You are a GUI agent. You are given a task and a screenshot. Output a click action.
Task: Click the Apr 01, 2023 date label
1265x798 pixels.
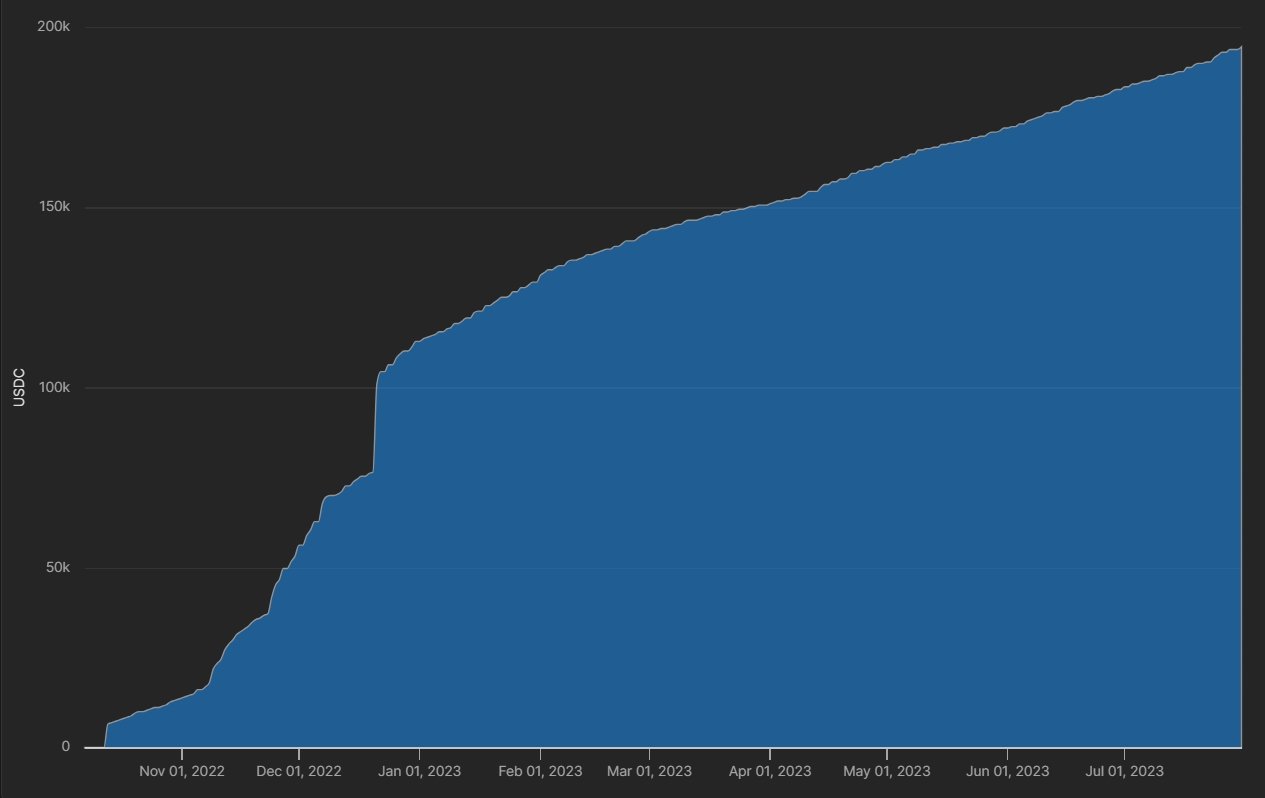point(770,771)
